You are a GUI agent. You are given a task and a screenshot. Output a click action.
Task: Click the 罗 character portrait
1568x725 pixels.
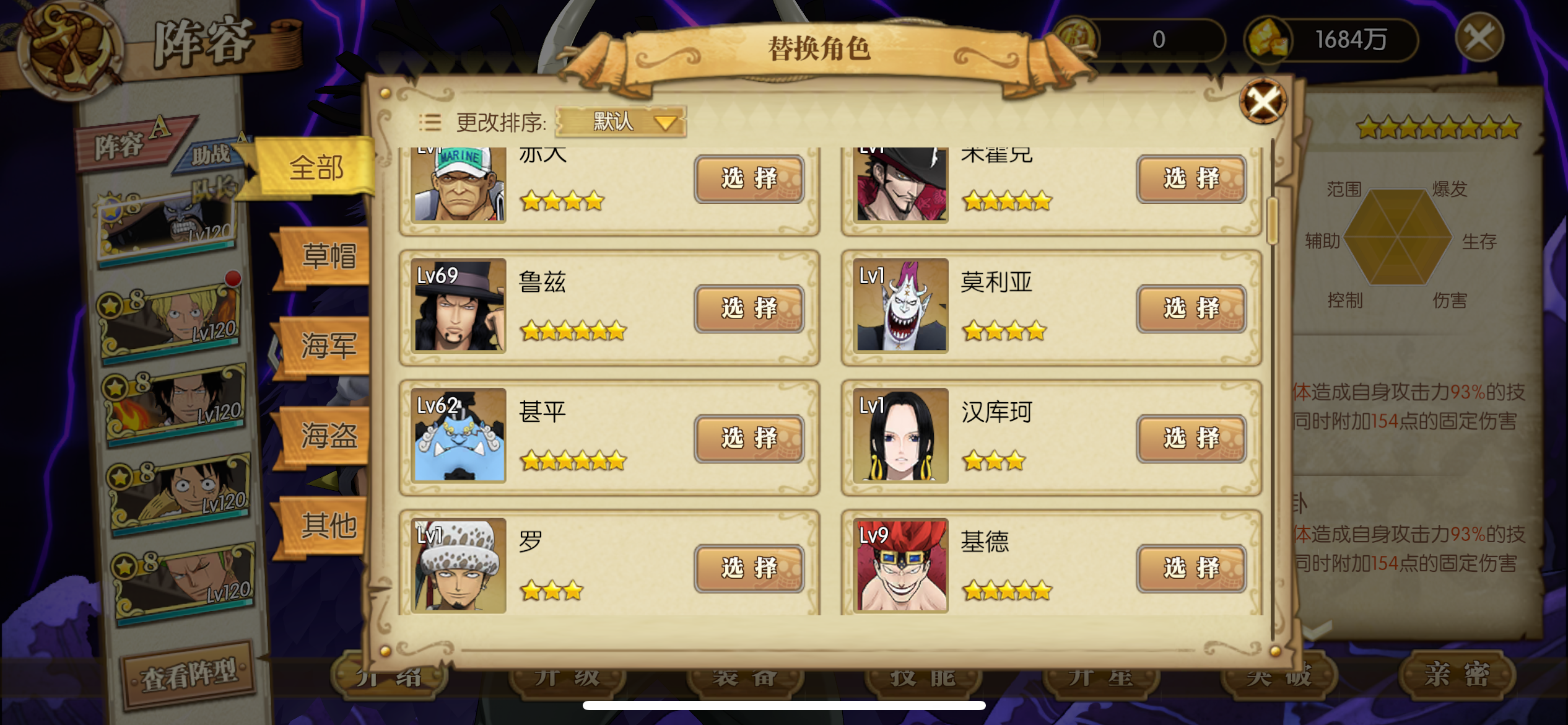coord(458,566)
